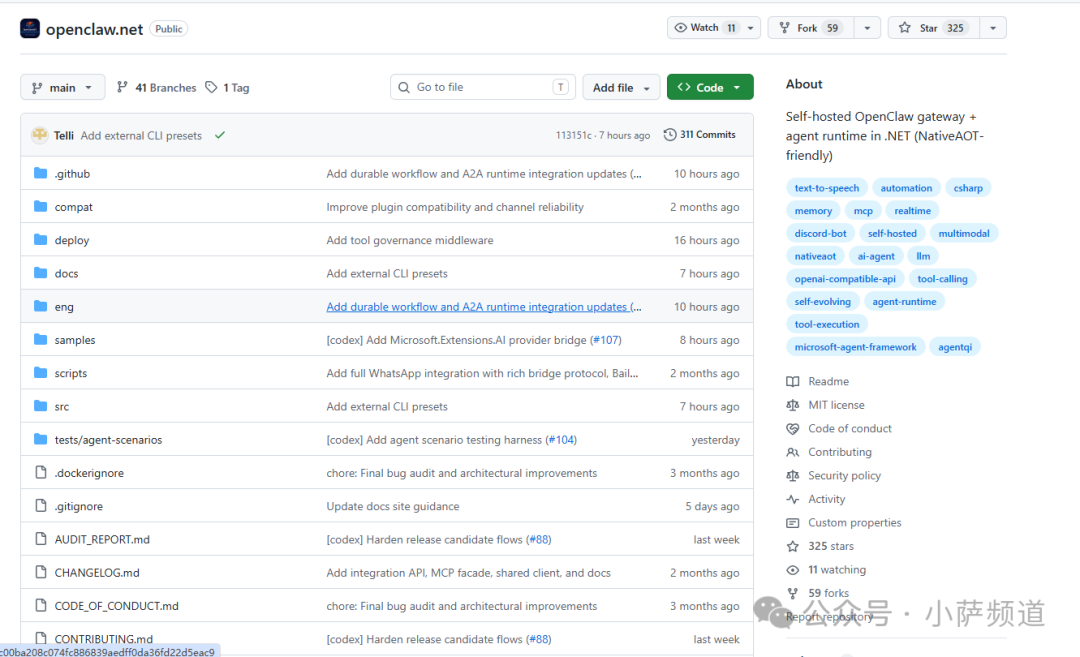Click Telli's avatar in the commit row
The width and height of the screenshot is (1080, 657).
pyautogui.click(x=39, y=135)
